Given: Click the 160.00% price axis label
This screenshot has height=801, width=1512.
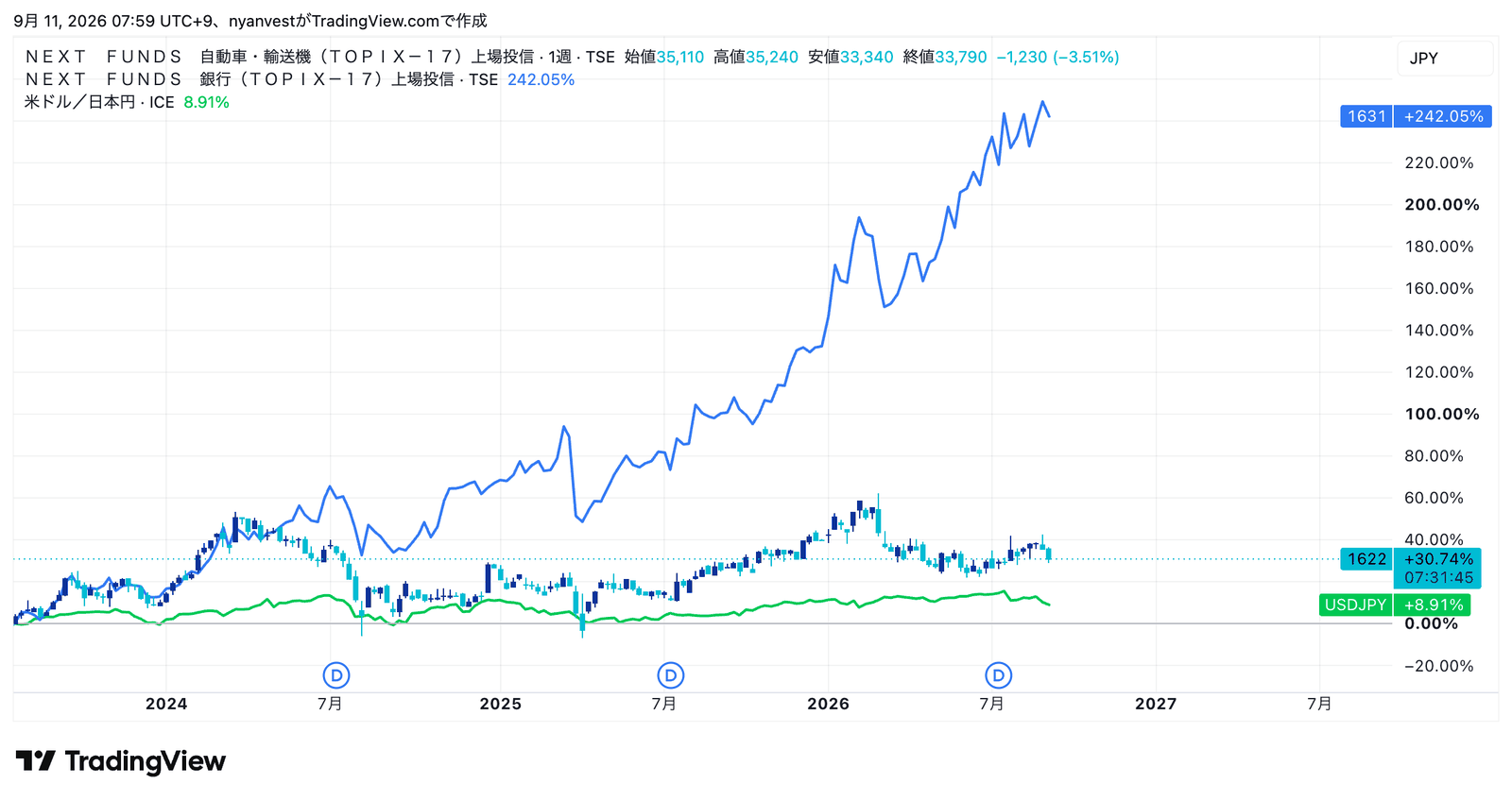Looking at the screenshot, I should [1439, 288].
